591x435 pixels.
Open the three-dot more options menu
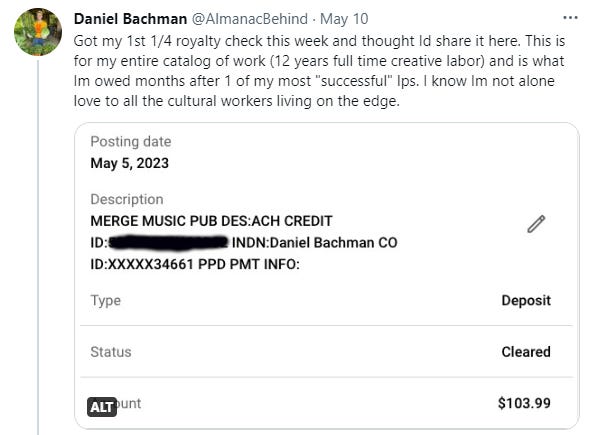(x=570, y=18)
